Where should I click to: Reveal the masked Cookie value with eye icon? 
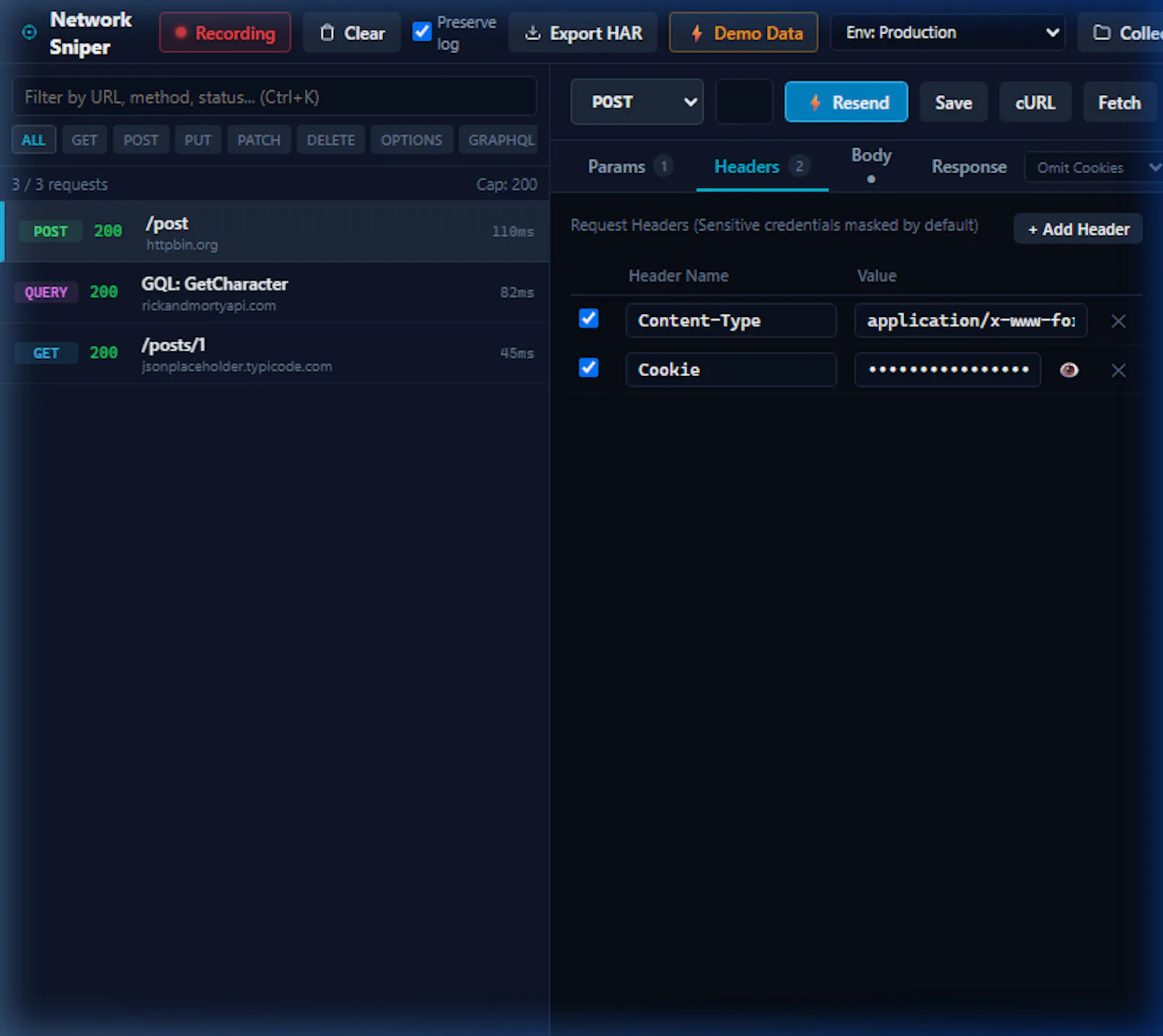click(1069, 370)
